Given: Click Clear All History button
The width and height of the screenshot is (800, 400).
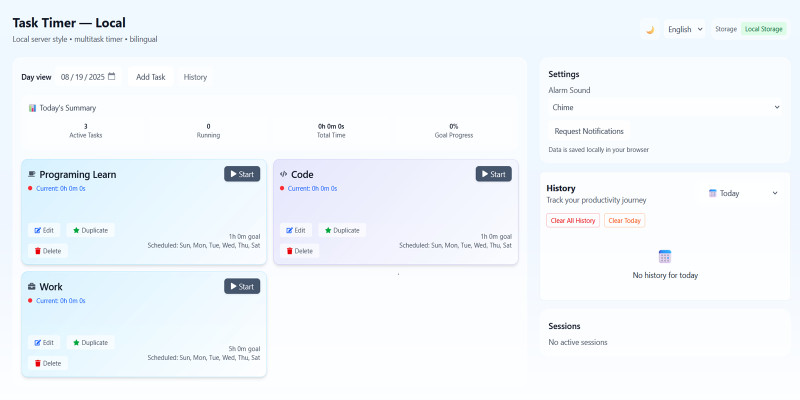Looking at the screenshot, I should (573, 220).
